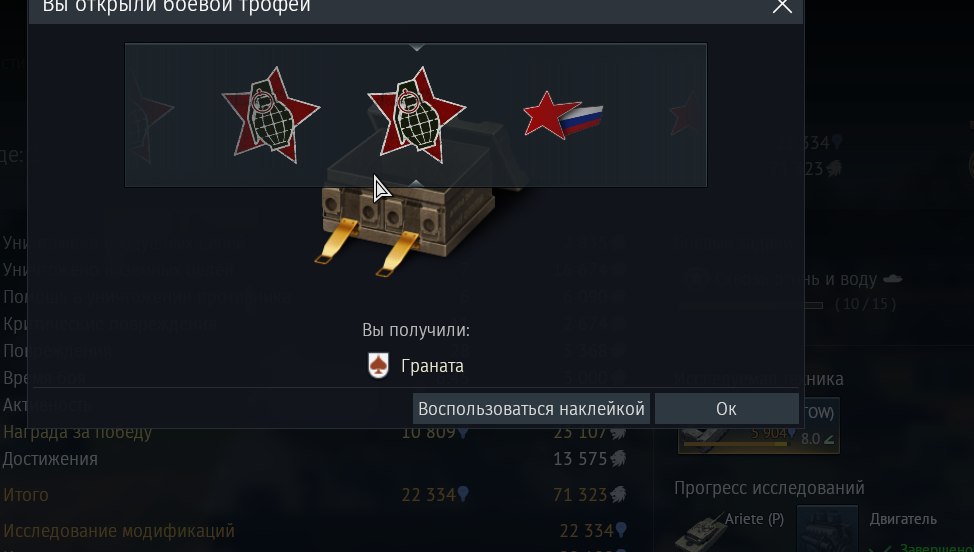Click the research progress bar showing 5 904
The width and height of the screenshot is (974, 552).
tap(735, 443)
